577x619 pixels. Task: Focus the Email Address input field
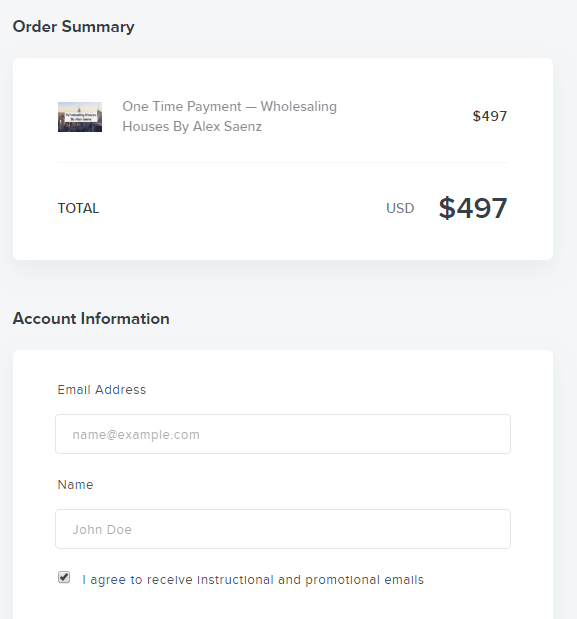tap(283, 434)
